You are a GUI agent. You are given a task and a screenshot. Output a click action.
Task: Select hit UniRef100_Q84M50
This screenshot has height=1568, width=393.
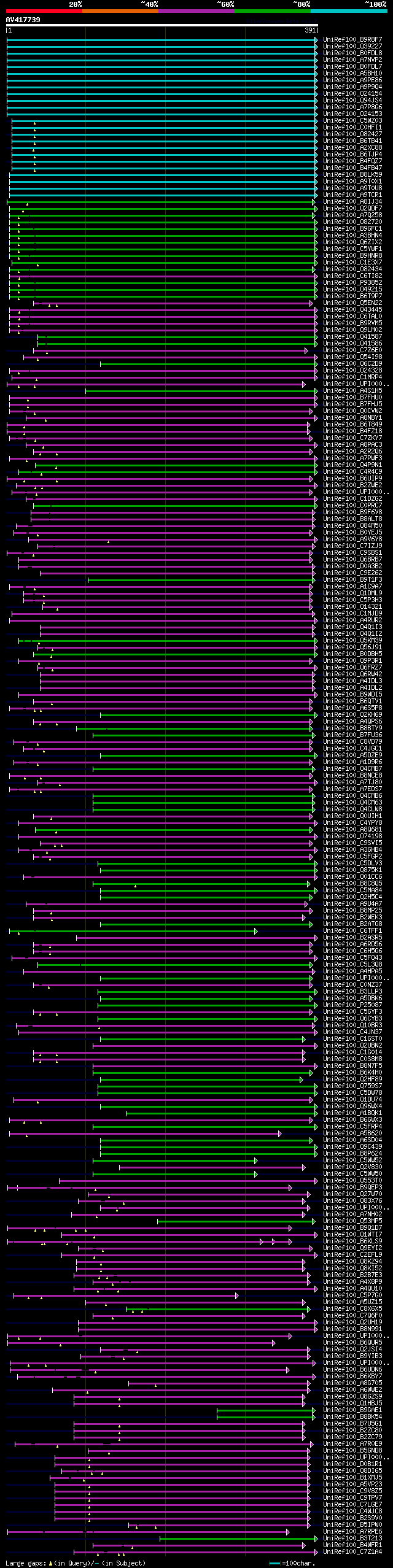click(x=352, y=526)
